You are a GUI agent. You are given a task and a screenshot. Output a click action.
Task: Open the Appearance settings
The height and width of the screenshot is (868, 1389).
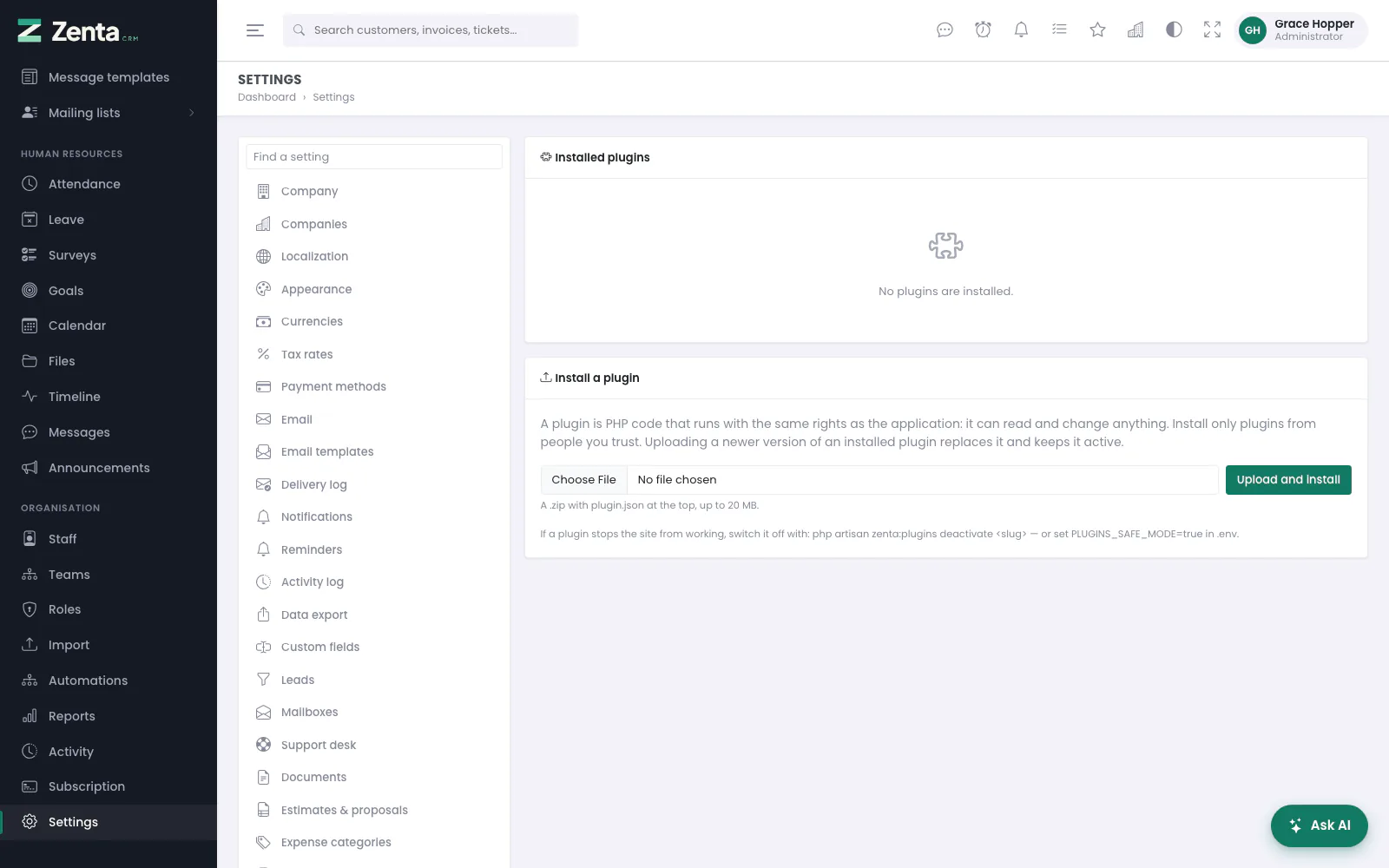(374, 289)
